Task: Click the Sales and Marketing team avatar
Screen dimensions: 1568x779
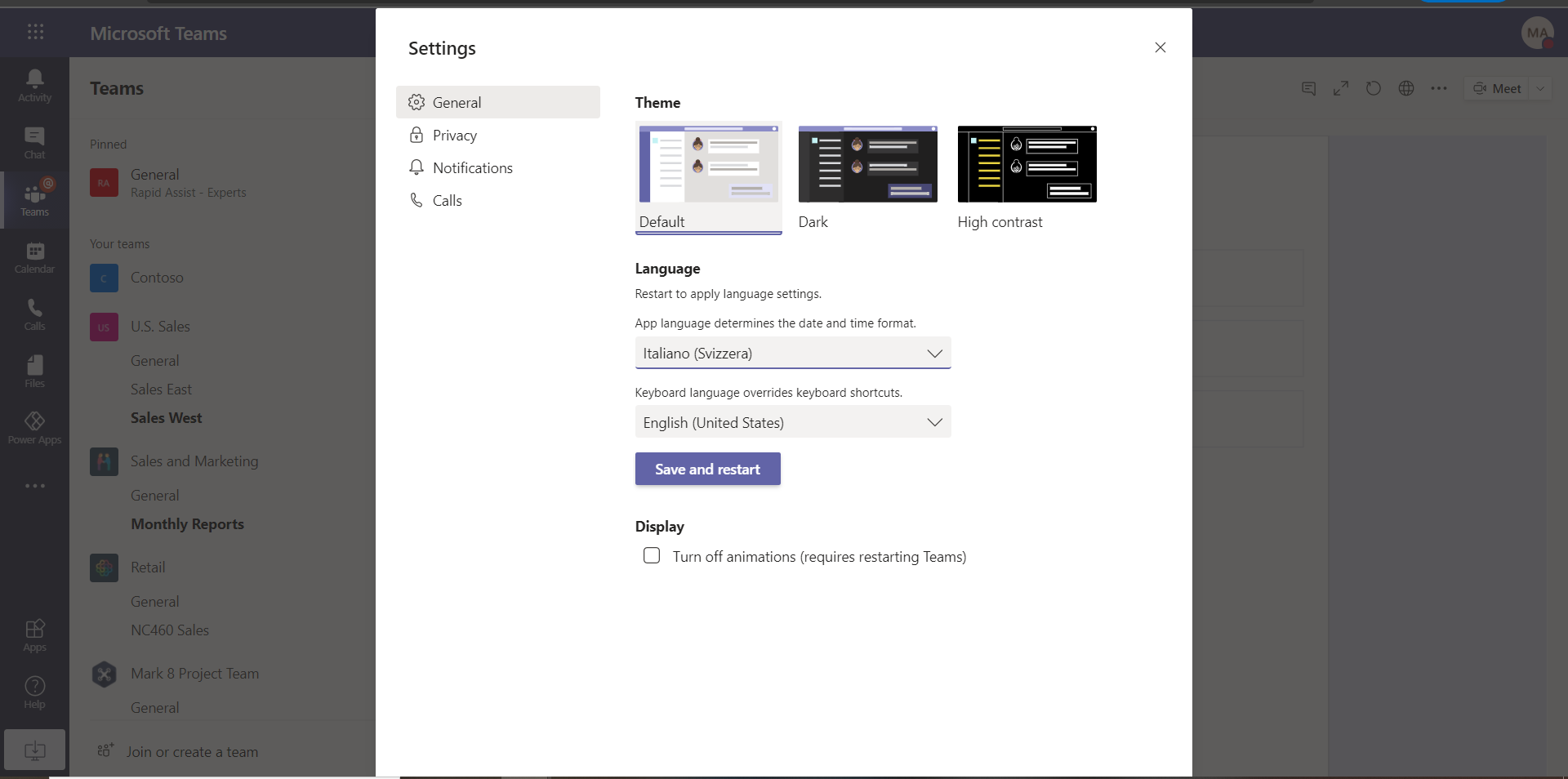Action: tap(104, 461)
